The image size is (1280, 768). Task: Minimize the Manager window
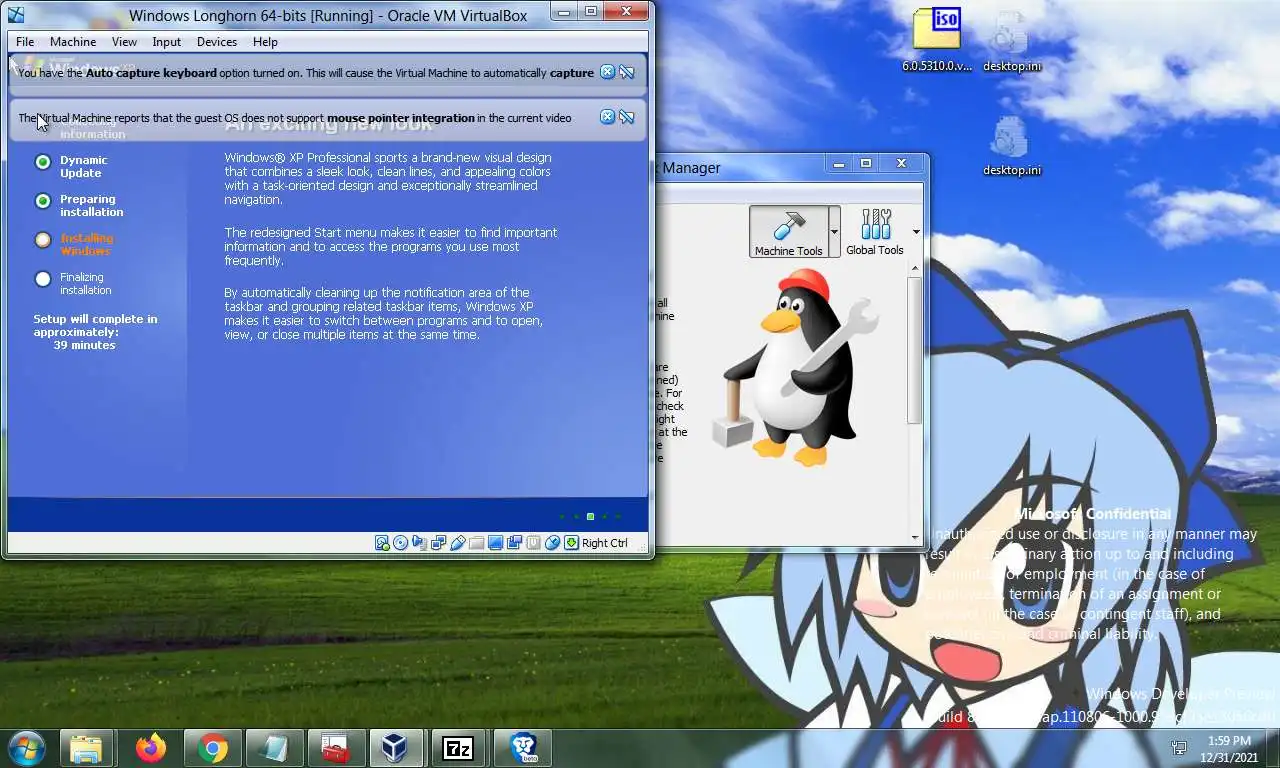[x=839, y=164]
